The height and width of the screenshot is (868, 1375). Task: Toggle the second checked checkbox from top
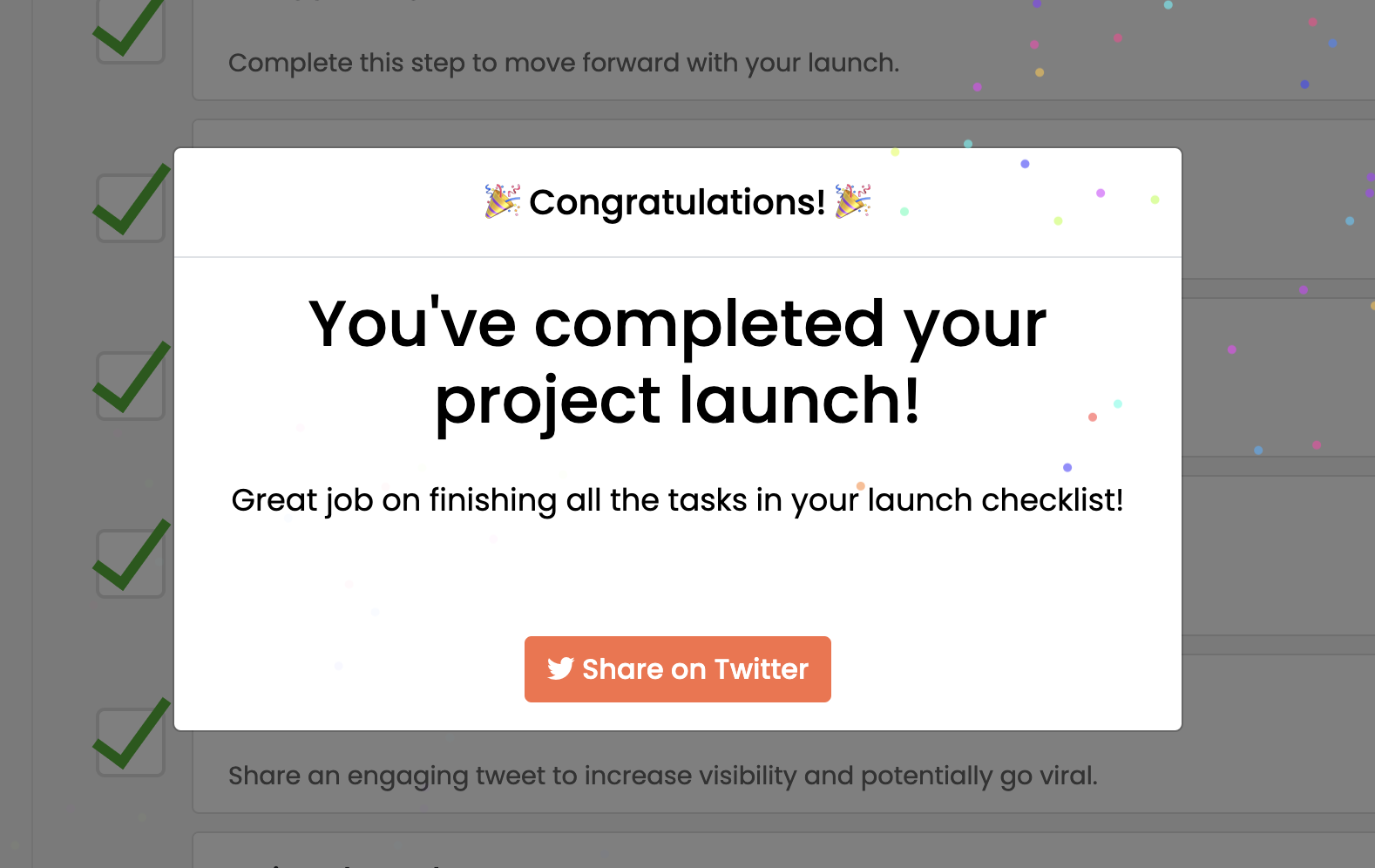point(131,207)
